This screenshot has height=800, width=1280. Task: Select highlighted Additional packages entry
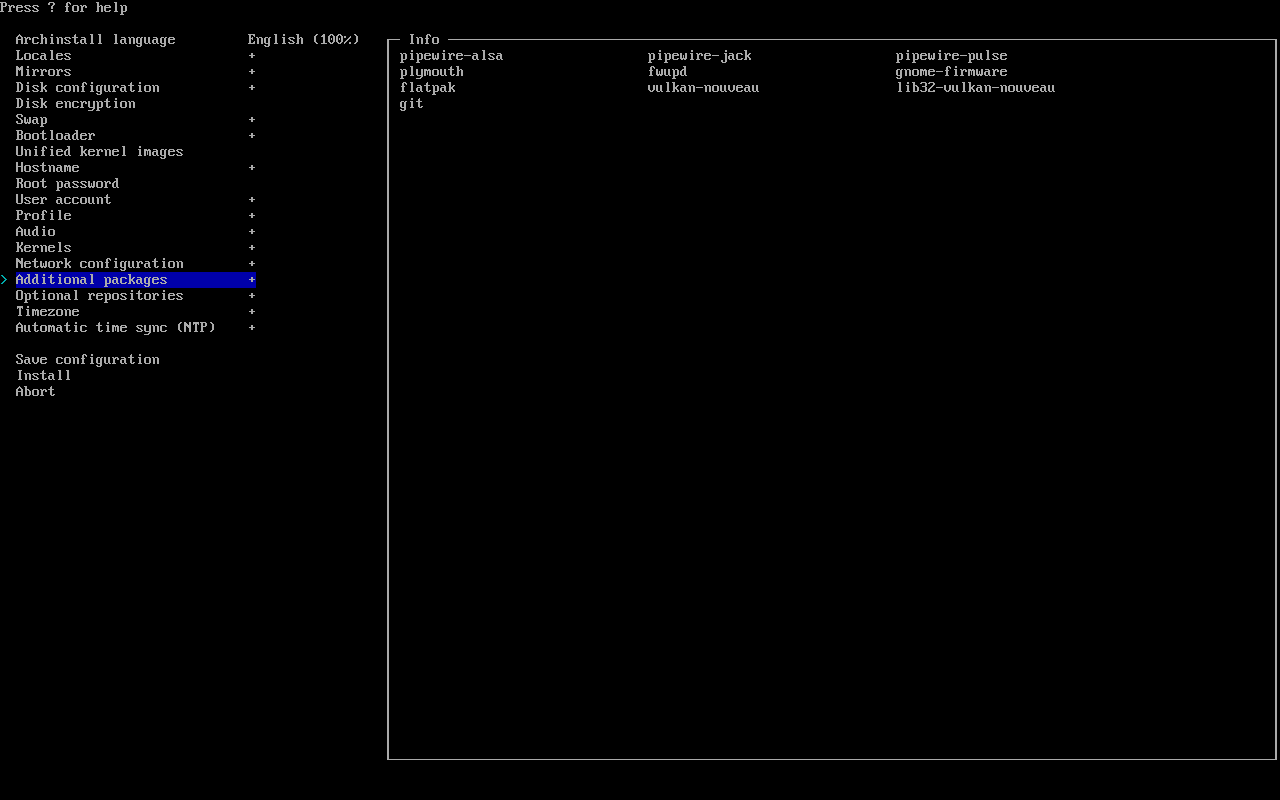pyautogui.click(x=135, y=280)
